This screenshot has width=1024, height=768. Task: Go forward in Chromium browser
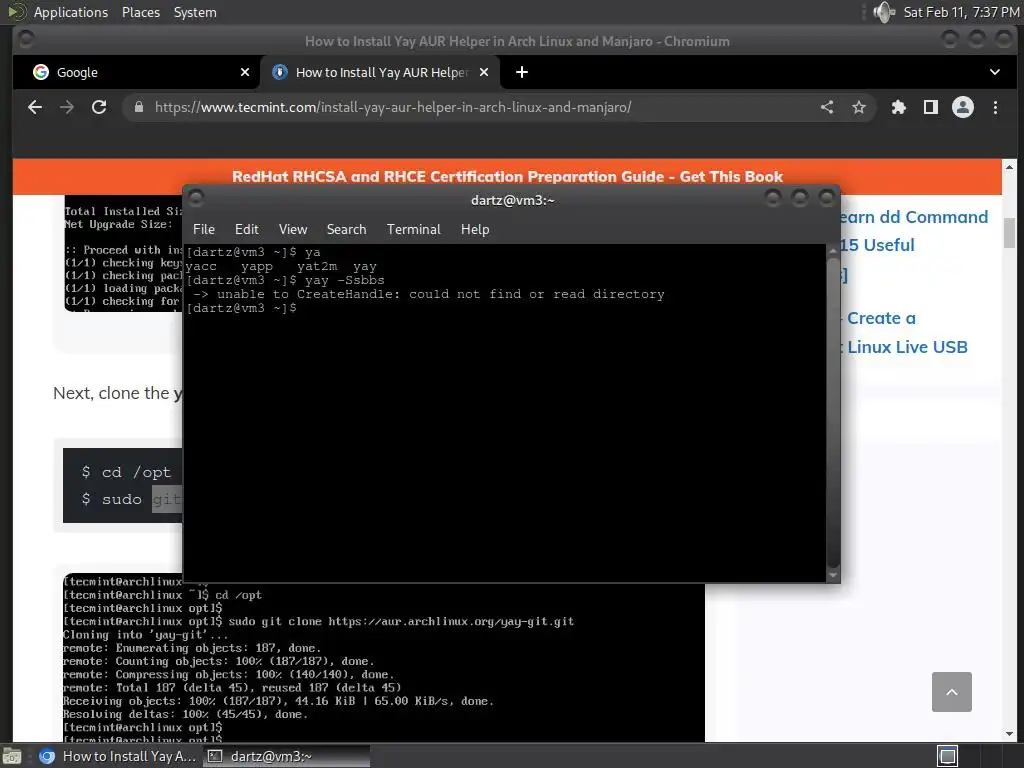point(67,107)
